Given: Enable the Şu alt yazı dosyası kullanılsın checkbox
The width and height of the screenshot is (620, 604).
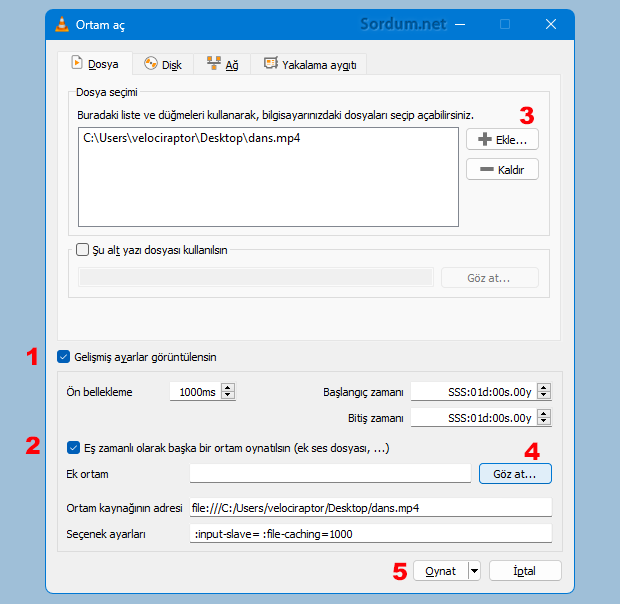Looking at the screenshot, I should coord(82,250).
